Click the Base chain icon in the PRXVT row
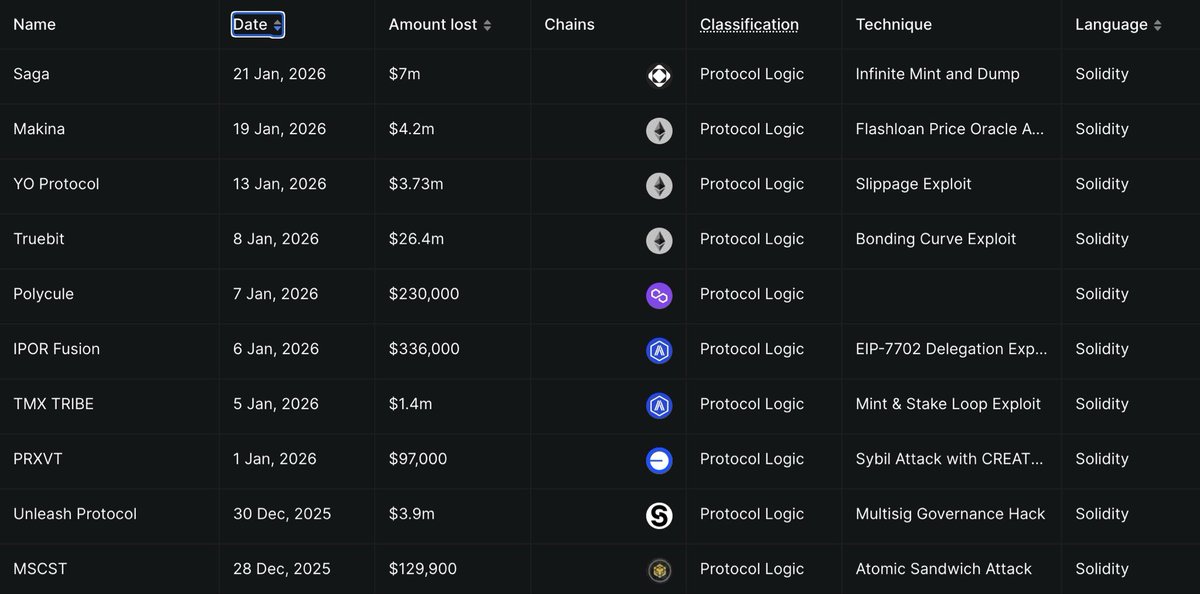The width and height of the screenshot is (1200, 594). pos(659,460)
